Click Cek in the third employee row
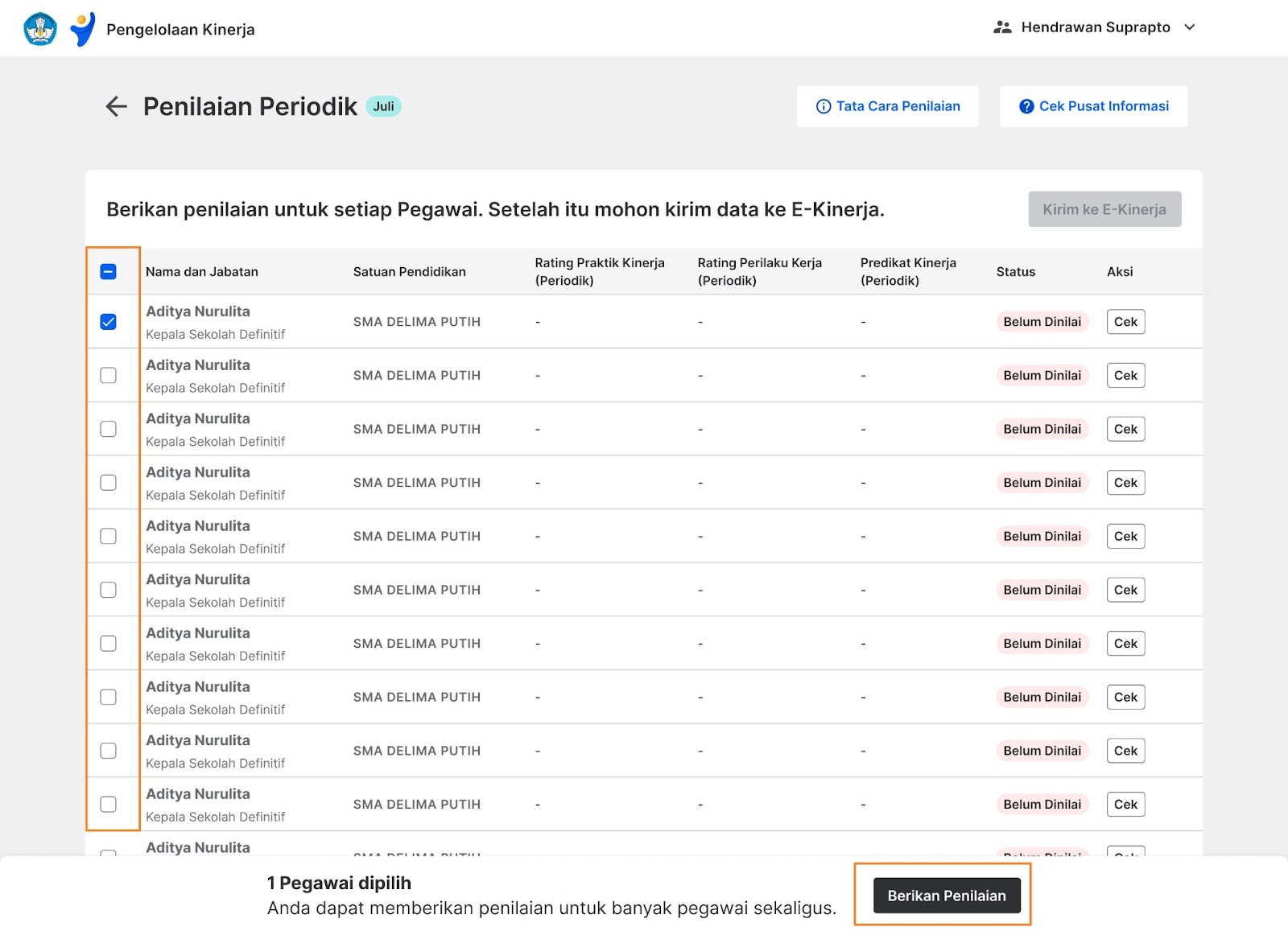The height and width of the screenshot is (935, 1288). coord(1125,429)
